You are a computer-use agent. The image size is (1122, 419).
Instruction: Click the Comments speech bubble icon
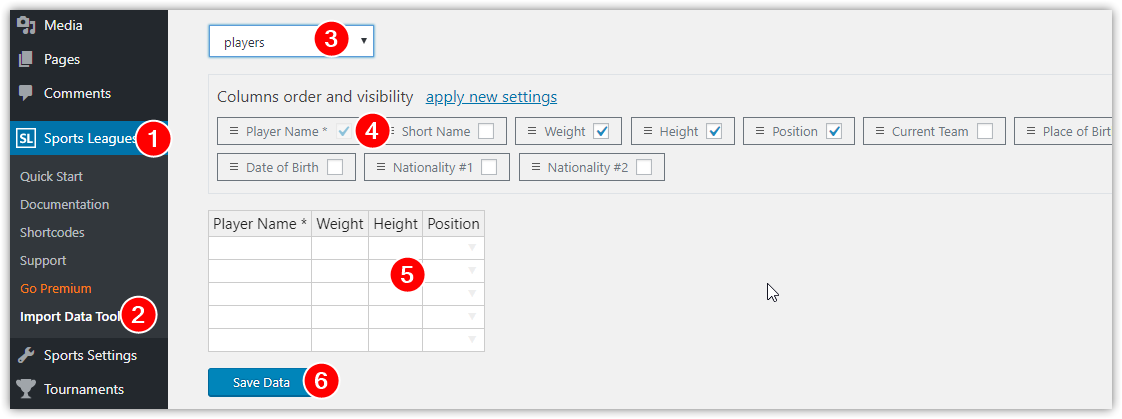pos(26,93)
